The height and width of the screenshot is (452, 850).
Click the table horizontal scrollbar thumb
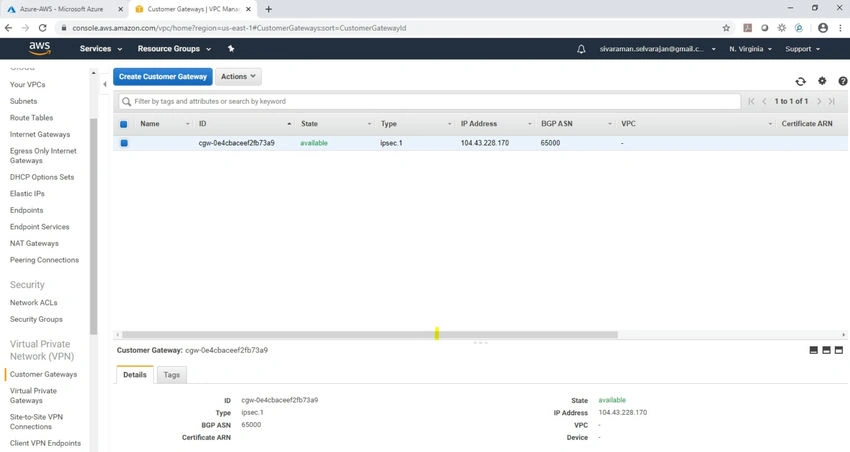pyautogui.click(x=370, y=334)
